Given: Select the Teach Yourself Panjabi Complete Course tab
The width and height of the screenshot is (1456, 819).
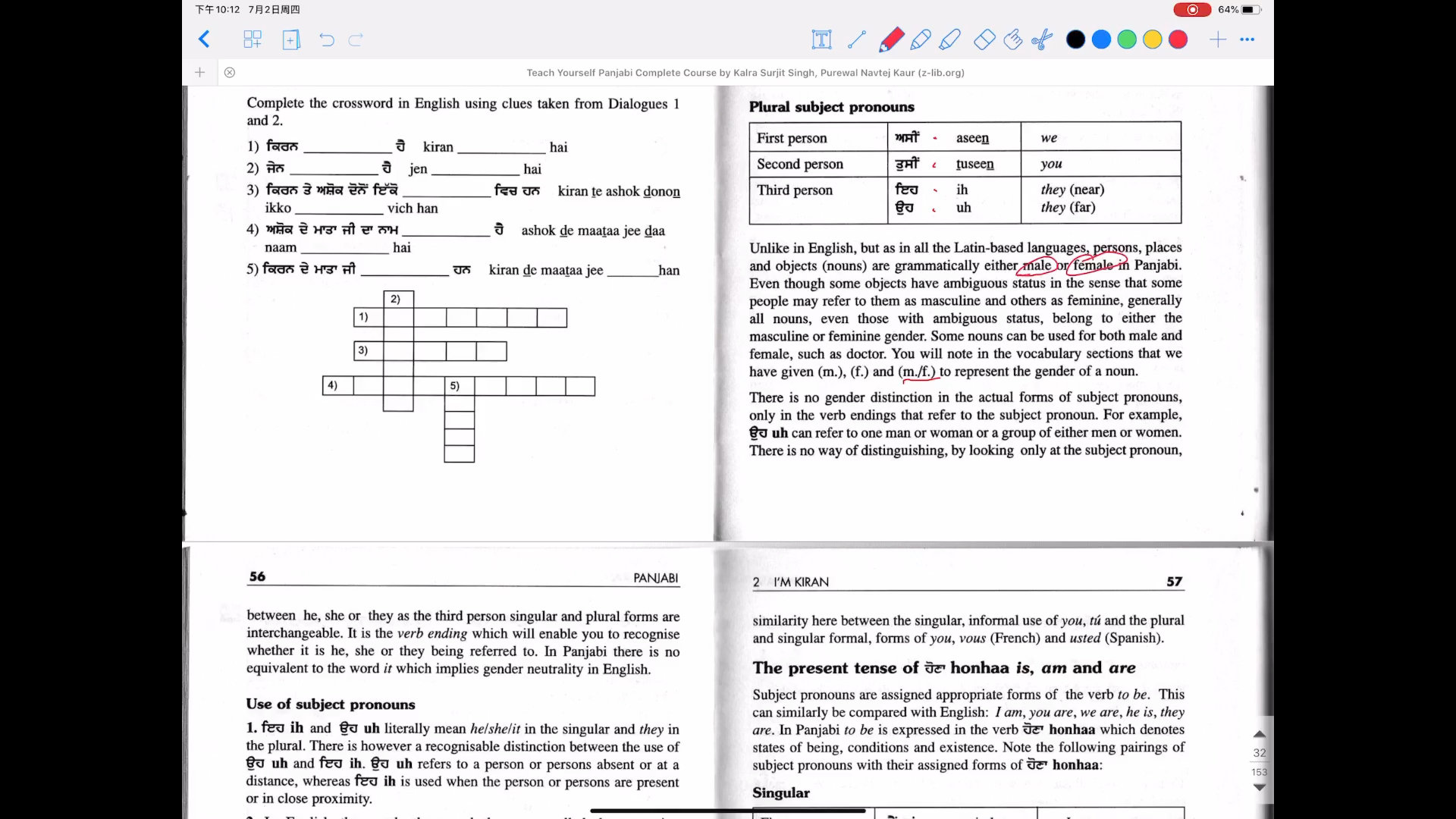Looking at the screenshot, I should pos(745,73).
